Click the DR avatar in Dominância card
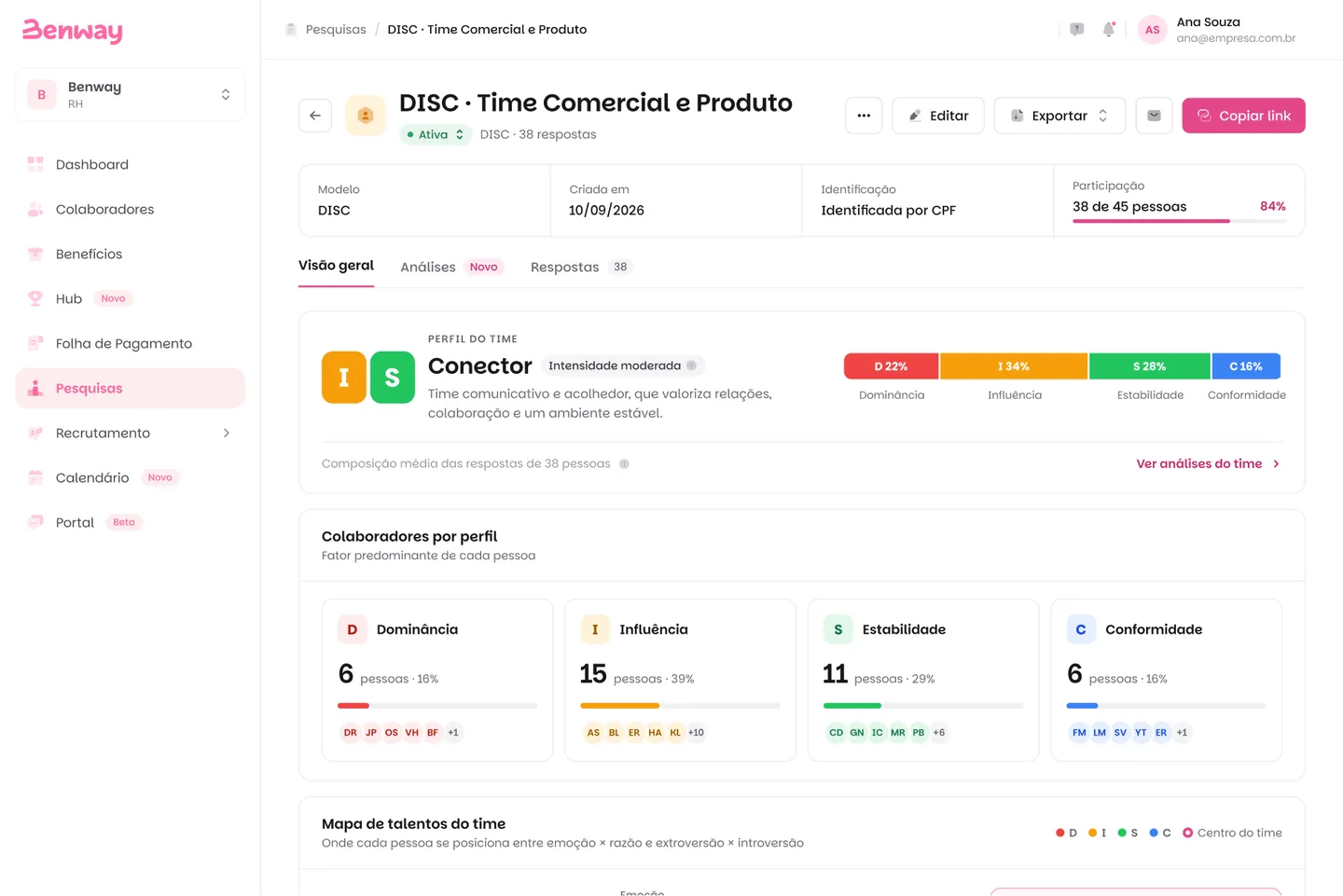 click(x=350, y=733)
